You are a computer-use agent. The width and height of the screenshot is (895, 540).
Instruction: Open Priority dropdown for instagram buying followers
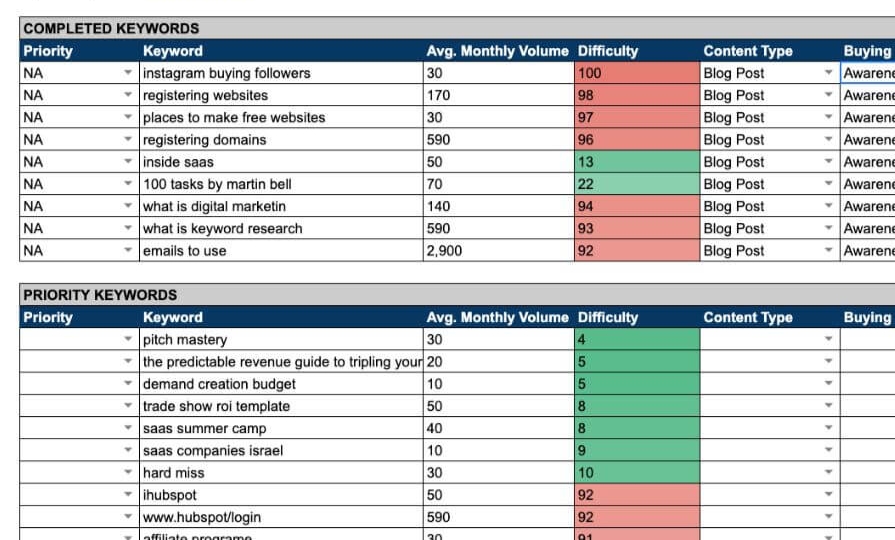click(128, 73)
